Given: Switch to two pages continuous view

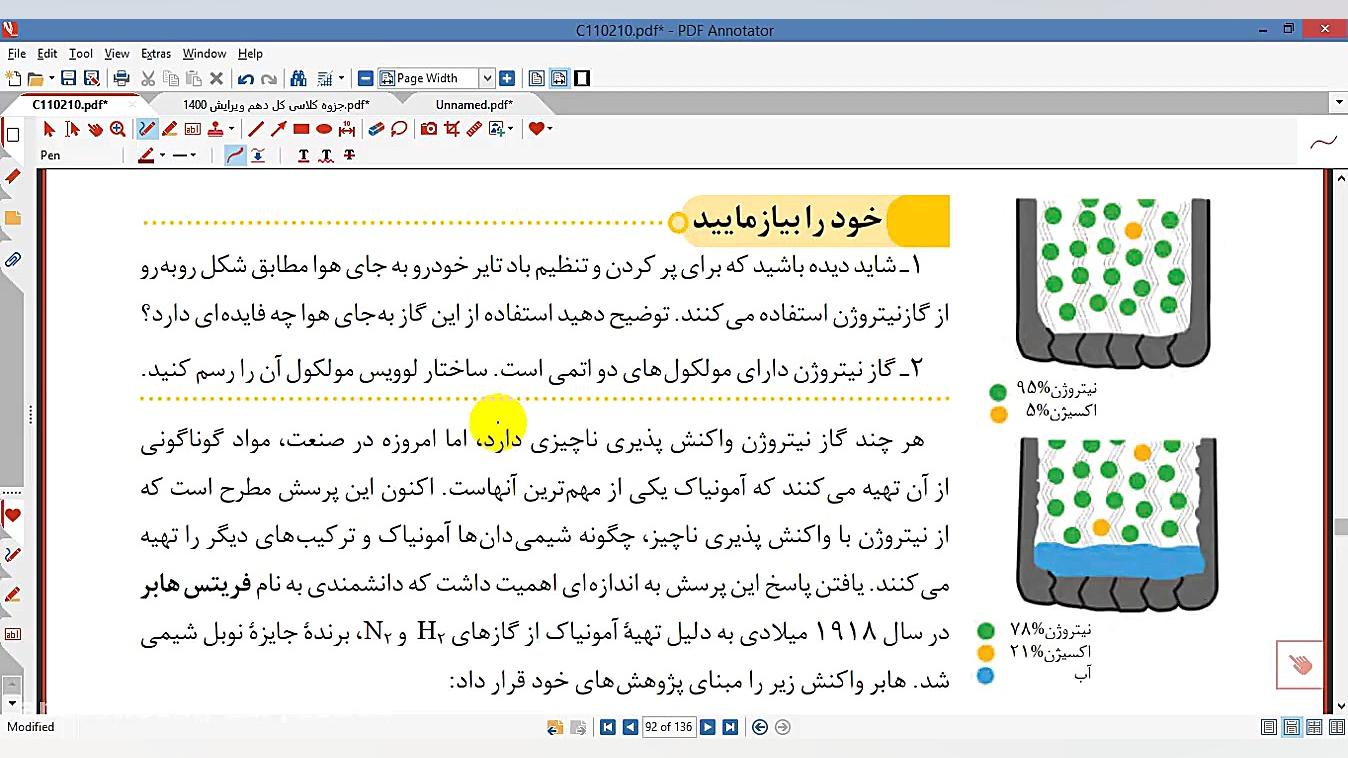Looking at the screenshot, I should (1335, 728).
